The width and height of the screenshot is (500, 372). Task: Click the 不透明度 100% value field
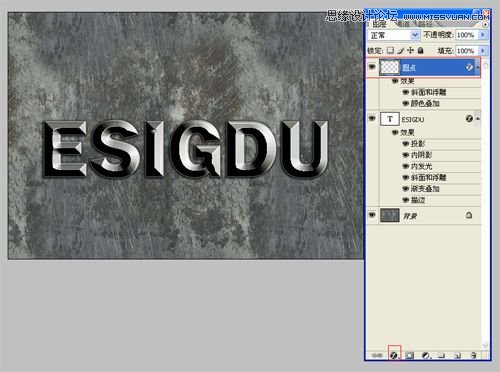[x=466, y=35]
